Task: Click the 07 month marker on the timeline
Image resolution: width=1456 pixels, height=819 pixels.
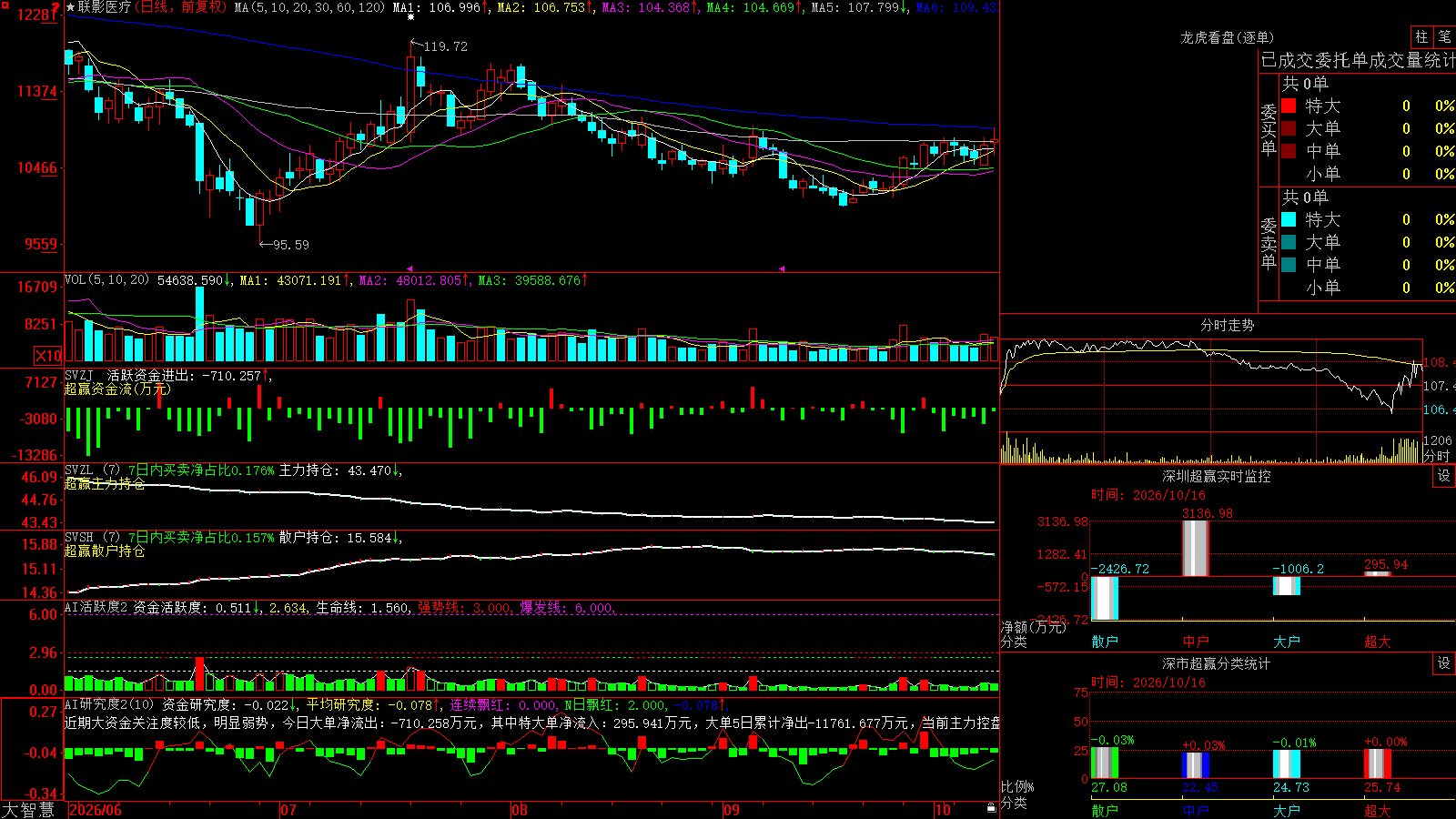Action: pyautogui.click(x=288, y=810)
